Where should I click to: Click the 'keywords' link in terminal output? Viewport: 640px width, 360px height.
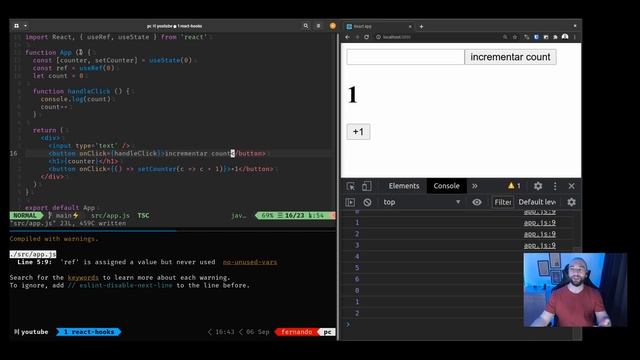[83, 278]
